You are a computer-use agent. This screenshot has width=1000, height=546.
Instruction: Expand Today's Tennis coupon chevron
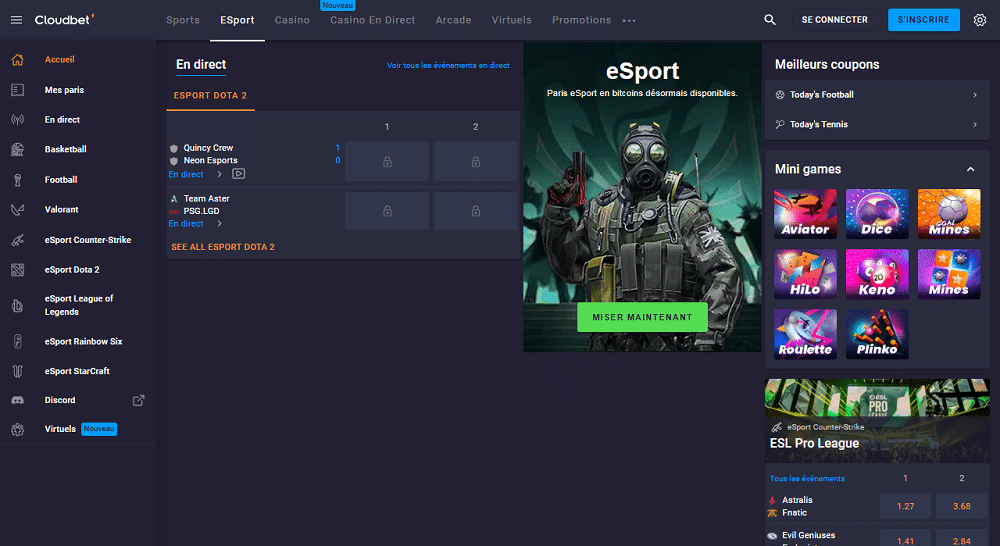(975, 124)
